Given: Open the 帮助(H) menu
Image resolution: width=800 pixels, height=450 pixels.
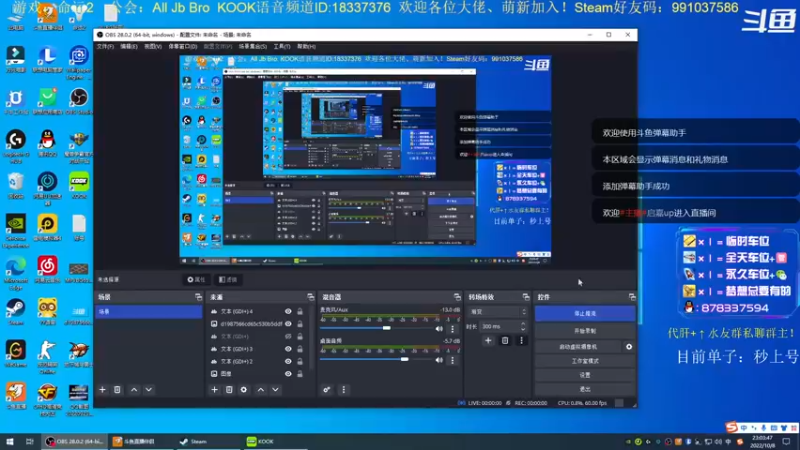Looking at the screenshot, I should [x=306, y=46].
